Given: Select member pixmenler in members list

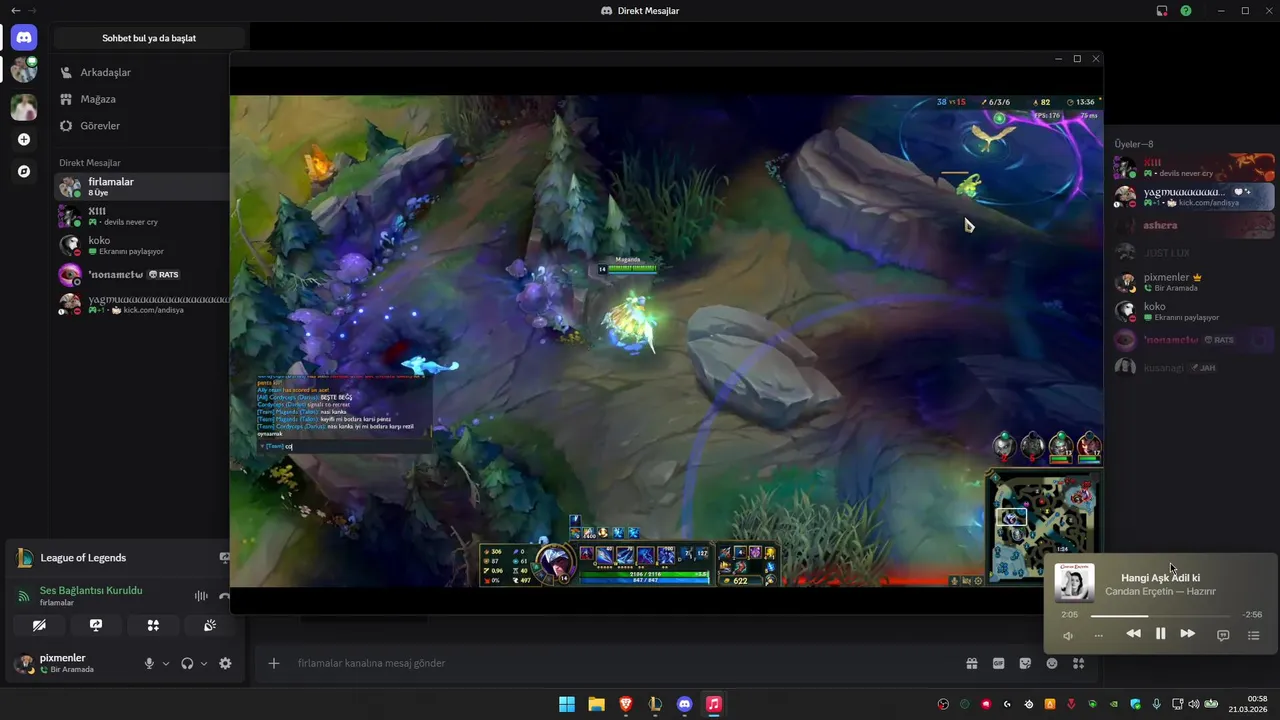Looking at the screenshot, I should pos(1194,282).
